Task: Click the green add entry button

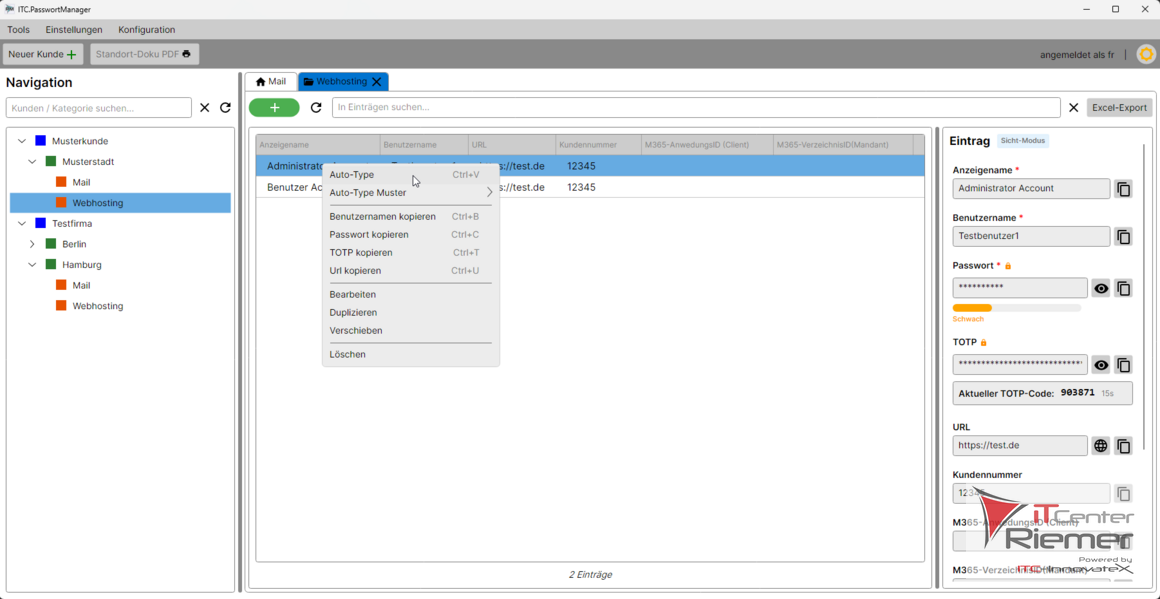Action: click(x=274, y=108)
